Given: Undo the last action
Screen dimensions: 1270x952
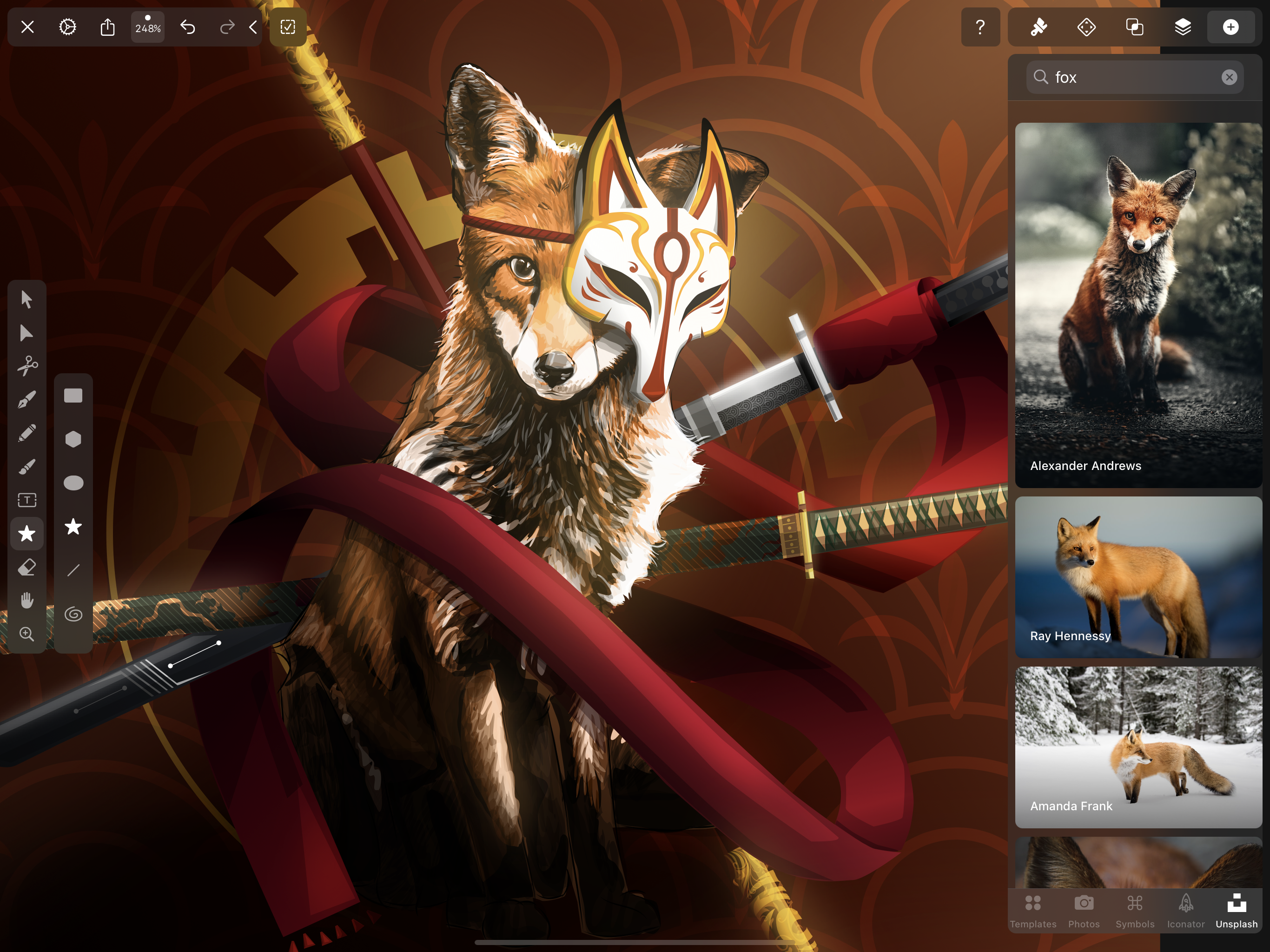Looking at the screenshot, I should (x=188, y=26).
